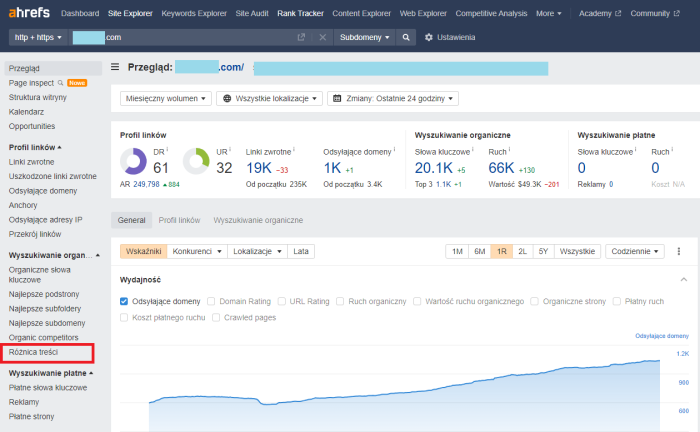This screenshot has height=432, width=700.
Task: Click the Linki zwrotne info icon
Action: coord(294,149)
